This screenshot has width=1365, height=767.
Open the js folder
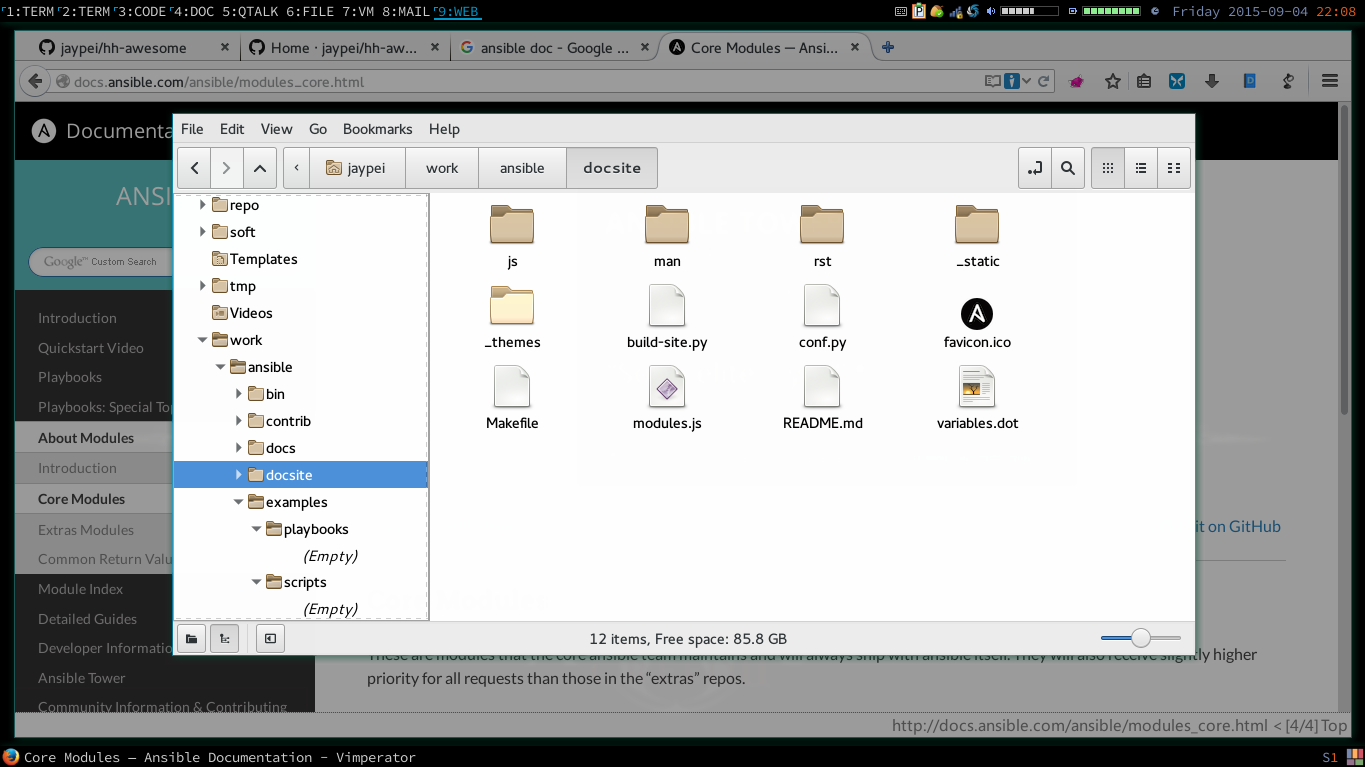(x=512, y=236)
